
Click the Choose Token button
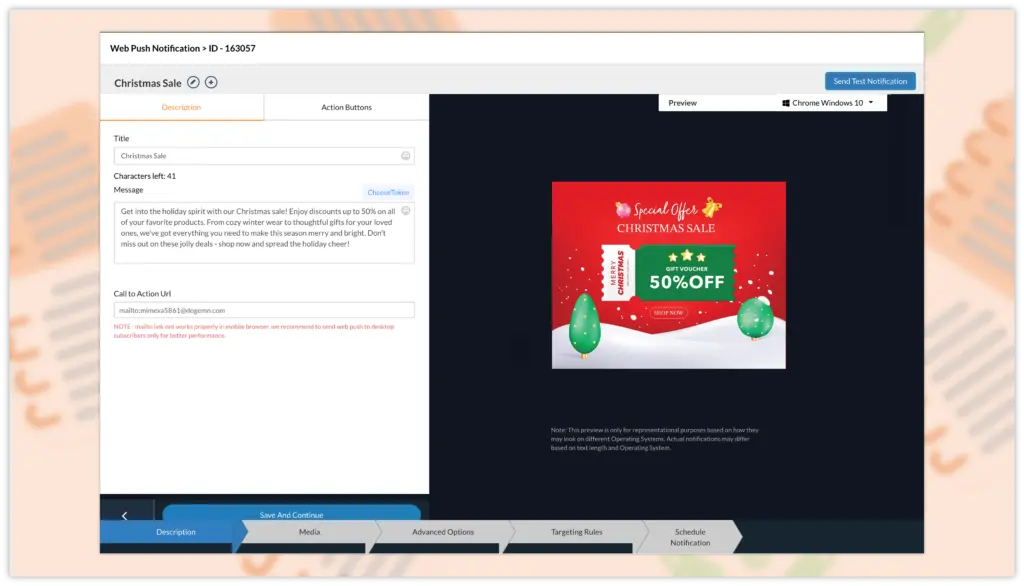pos(387,192)
